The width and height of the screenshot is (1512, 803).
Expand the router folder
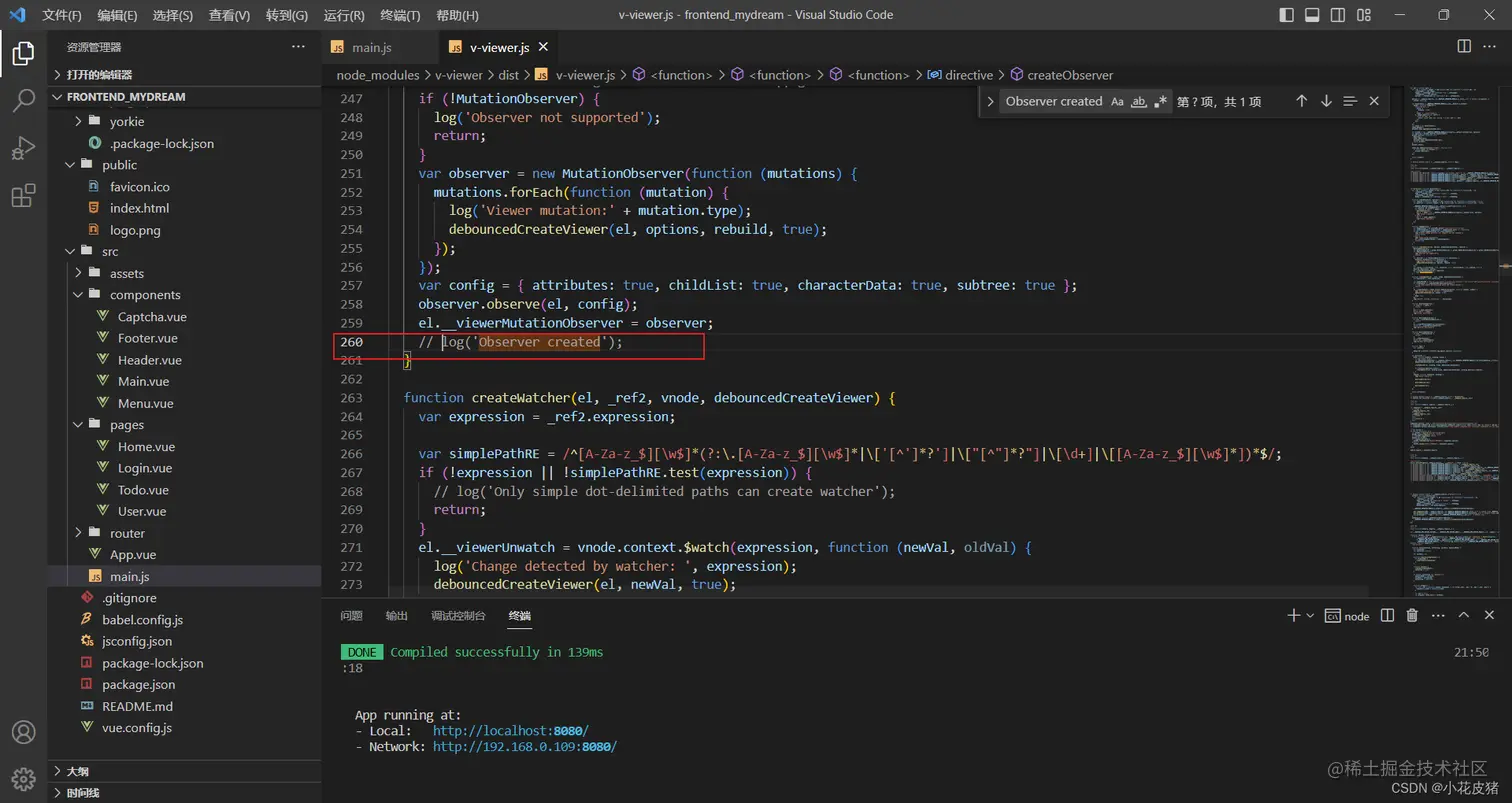click(127, 533)
